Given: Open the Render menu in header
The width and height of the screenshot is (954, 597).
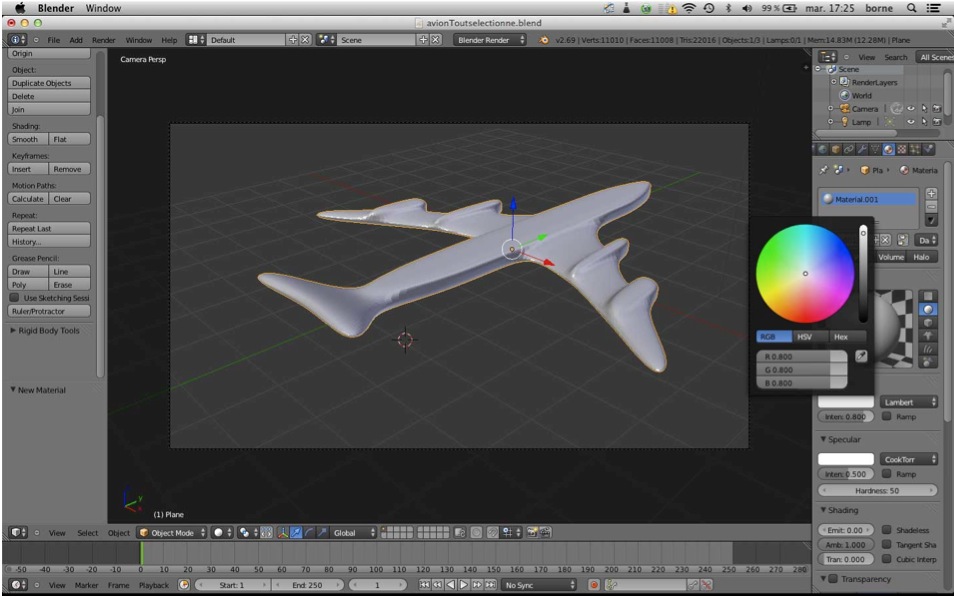Looking at the screenshot, I should (x=103, y=40).
